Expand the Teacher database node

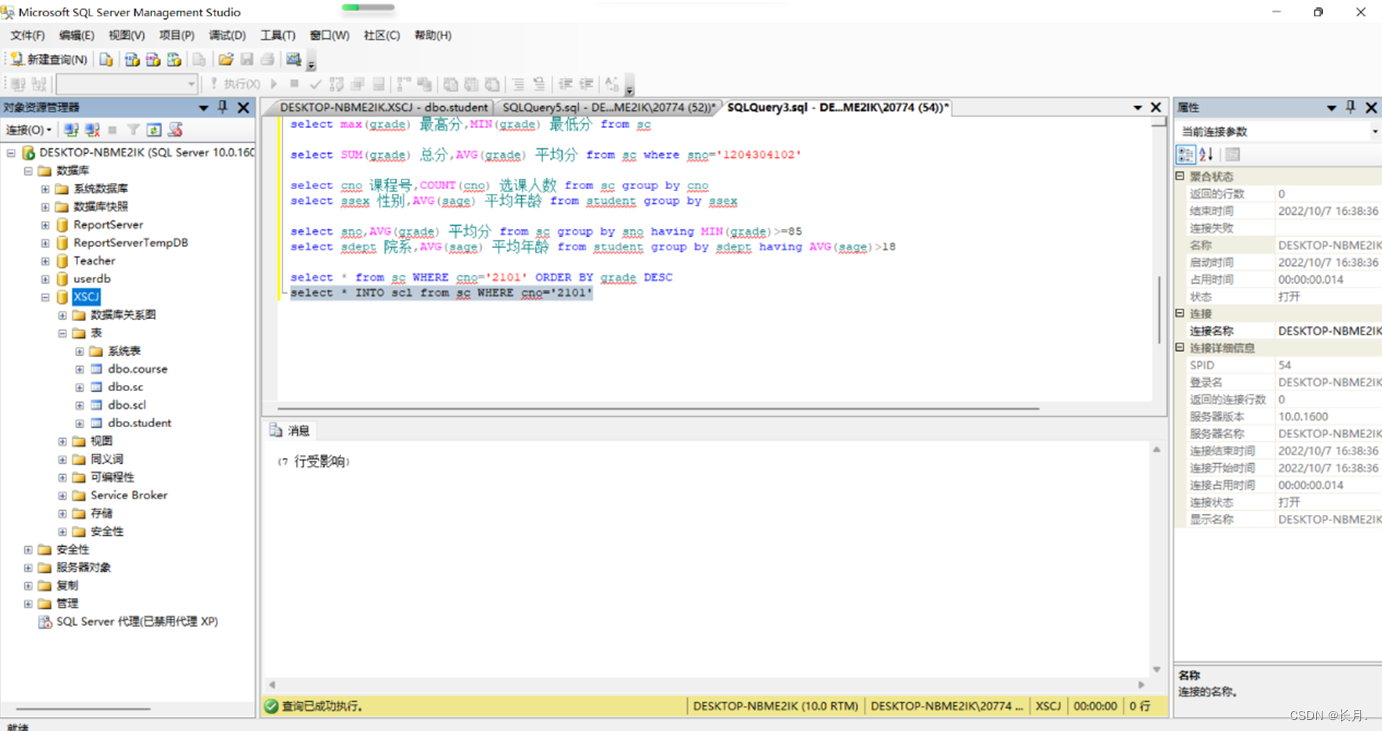[45, 261]
